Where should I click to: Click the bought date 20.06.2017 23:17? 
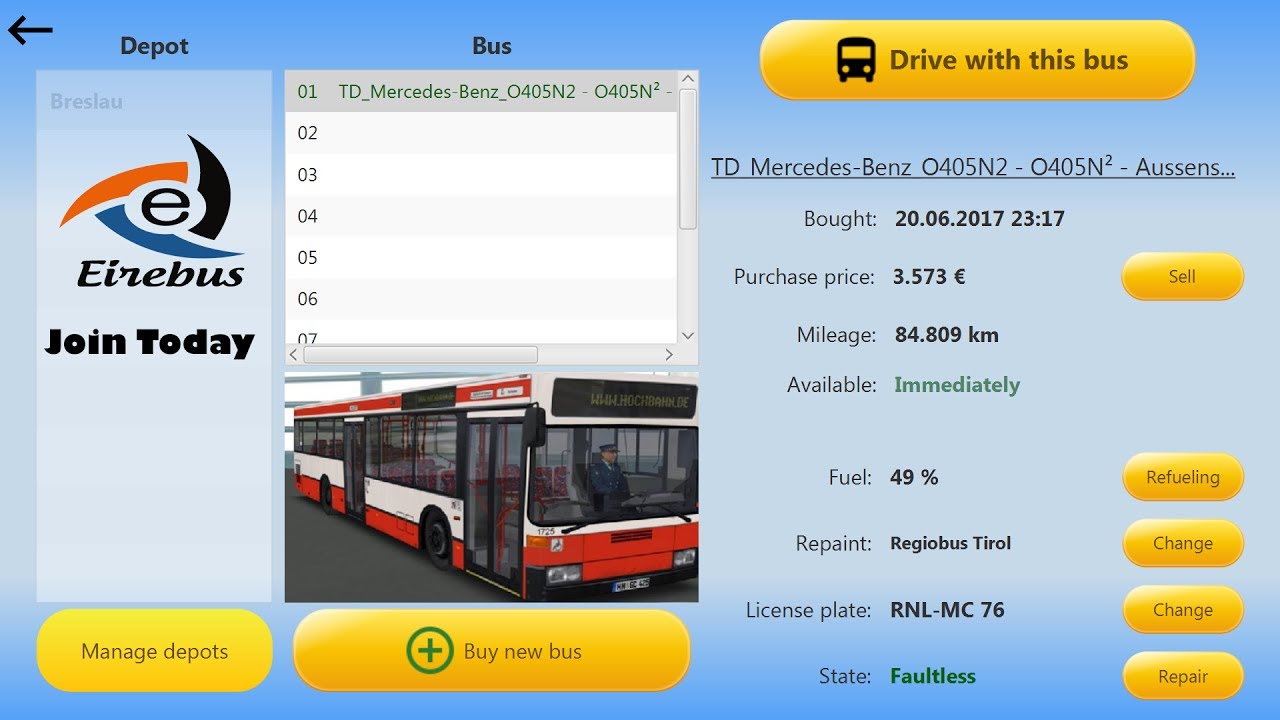tap(980, 218)
